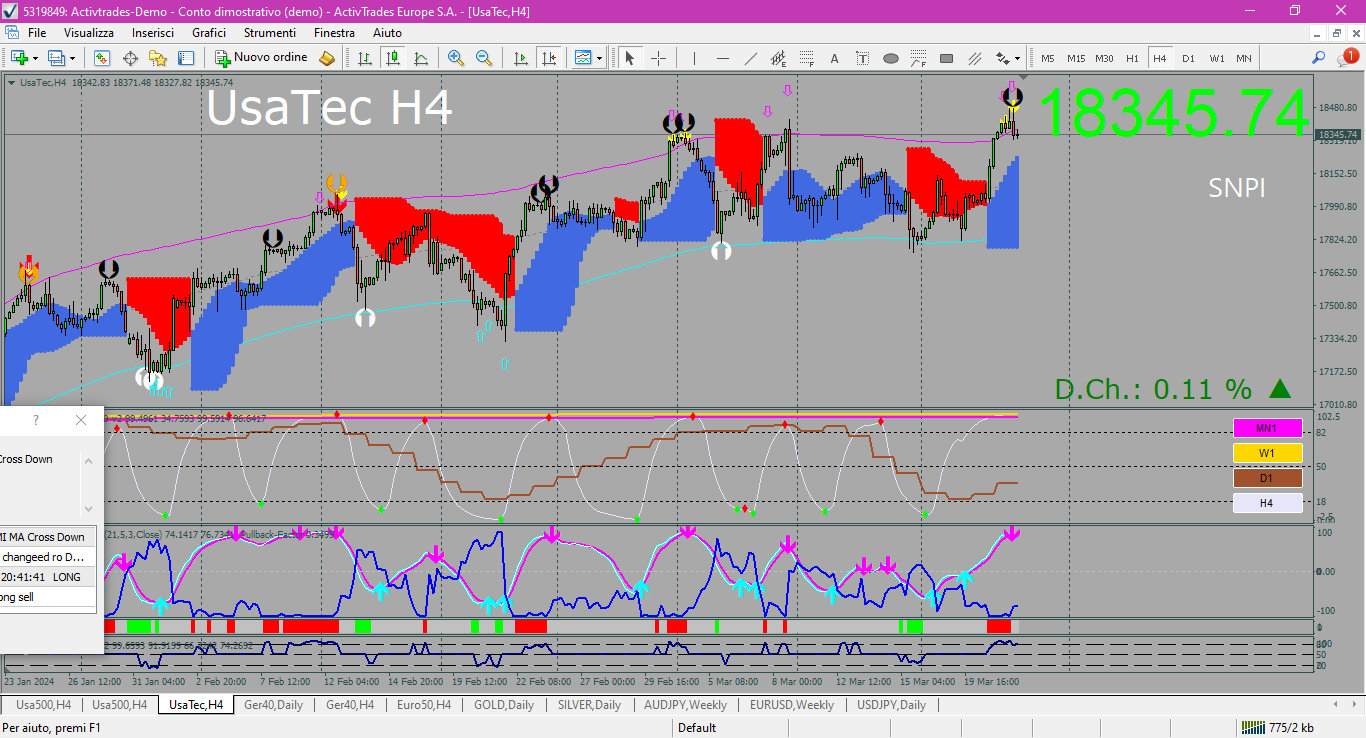Select the equidistant channel tool
This screenshot has width=1366, height=738.
[778, 58]
